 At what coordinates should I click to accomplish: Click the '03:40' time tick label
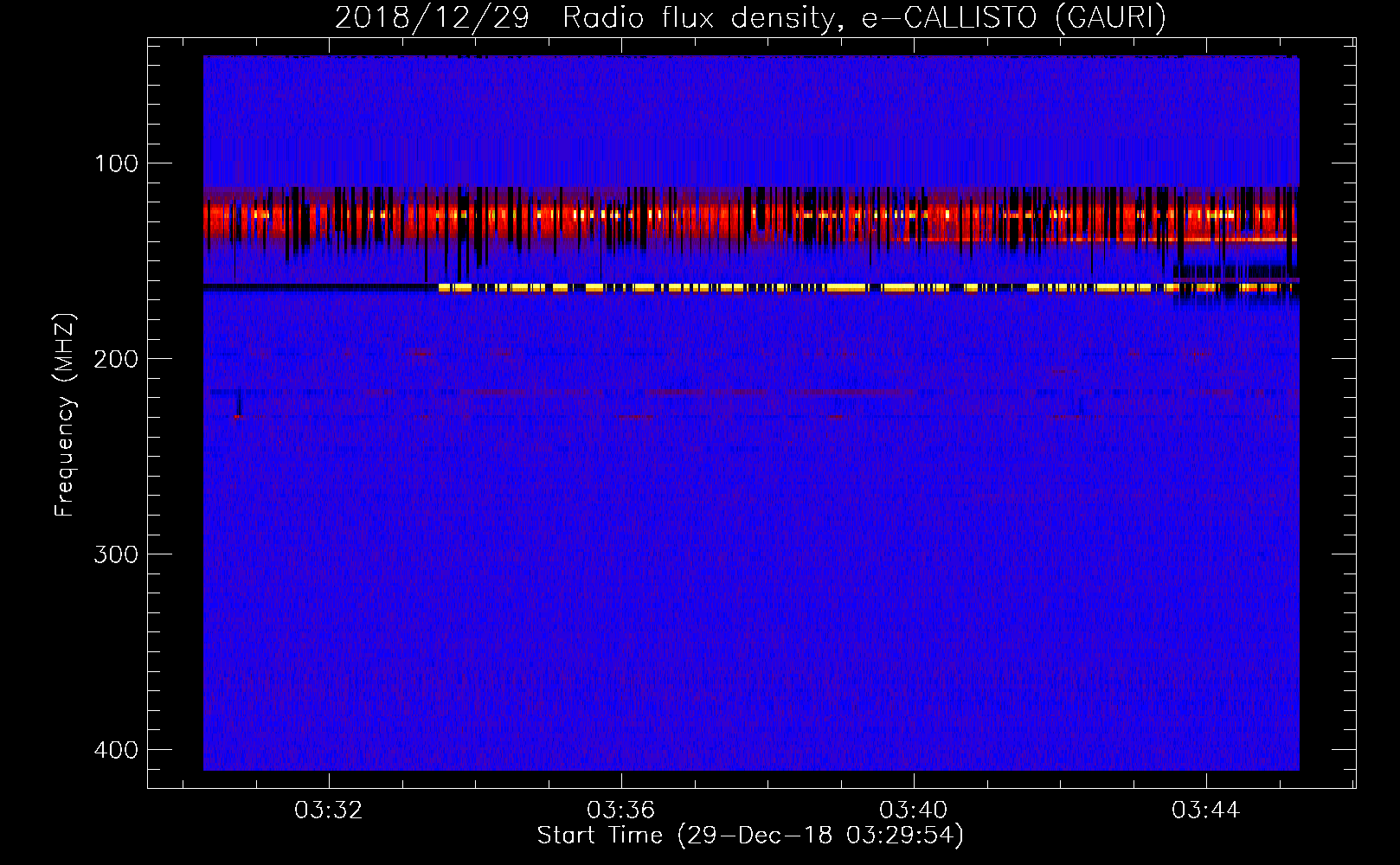[x=914, y=811]
